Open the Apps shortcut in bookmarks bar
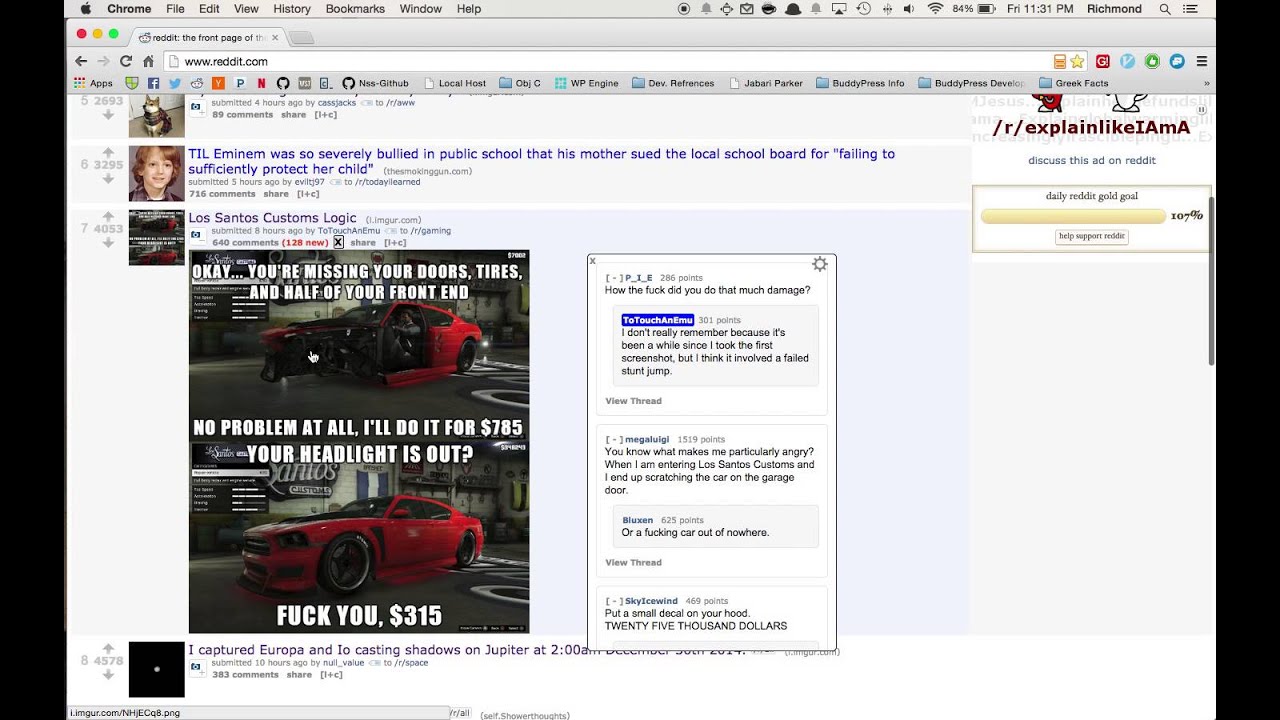Viewport: 1280px width, 720px height. 93,83
